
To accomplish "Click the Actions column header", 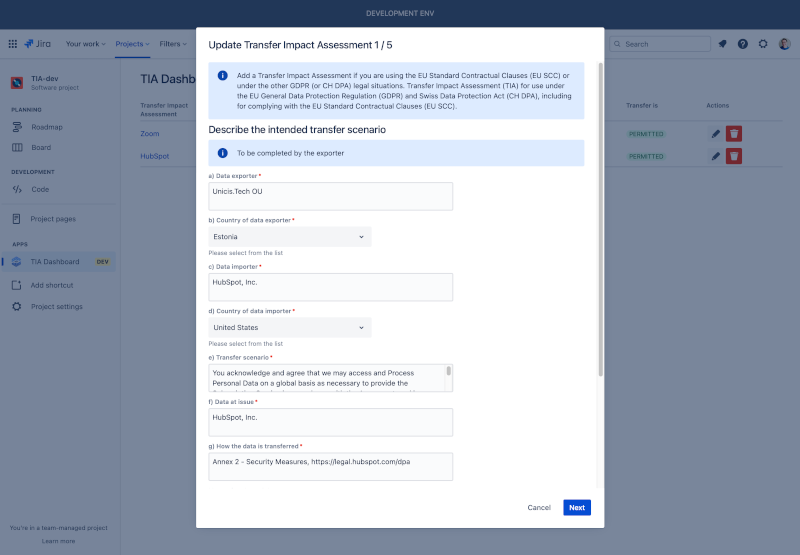I will (x=717, y=106).
